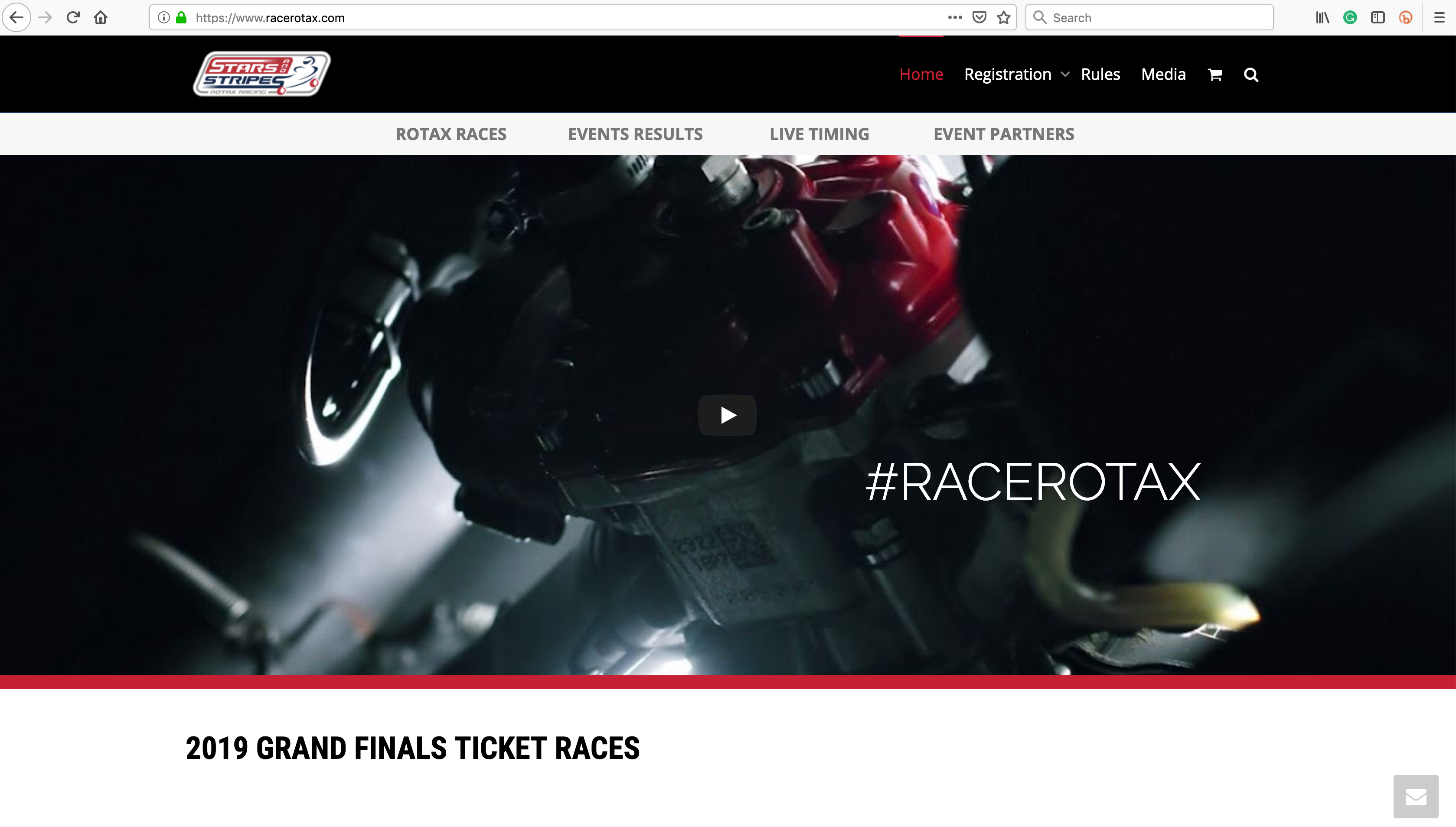
Task: Click the site search magnifier icon
Action: click(1251, 75)
